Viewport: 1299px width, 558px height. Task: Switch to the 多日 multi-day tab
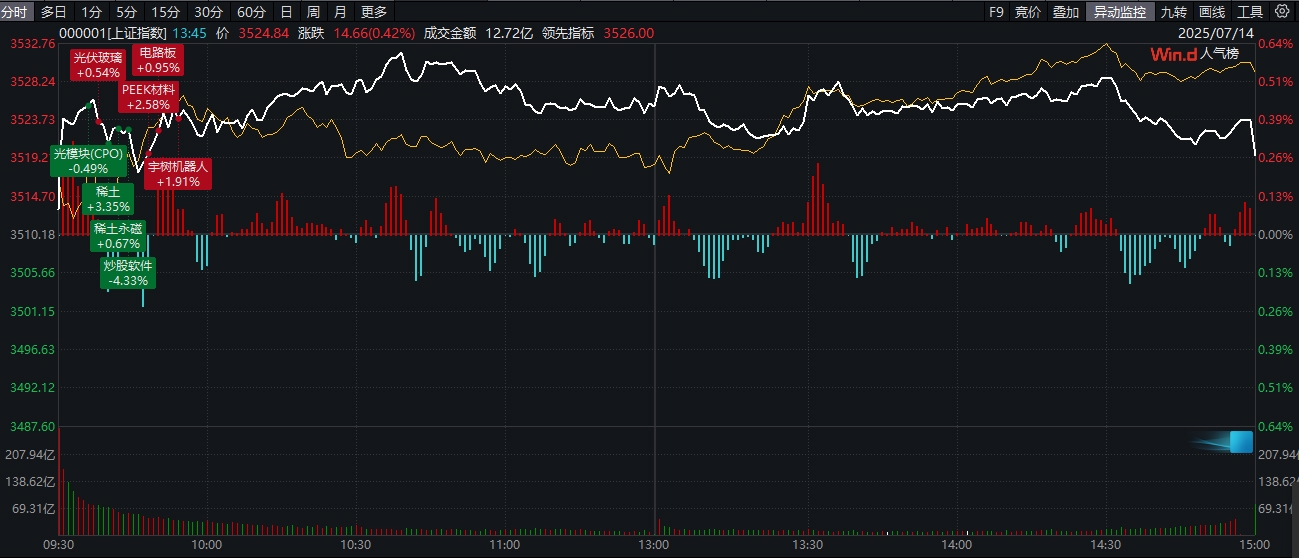53,12
